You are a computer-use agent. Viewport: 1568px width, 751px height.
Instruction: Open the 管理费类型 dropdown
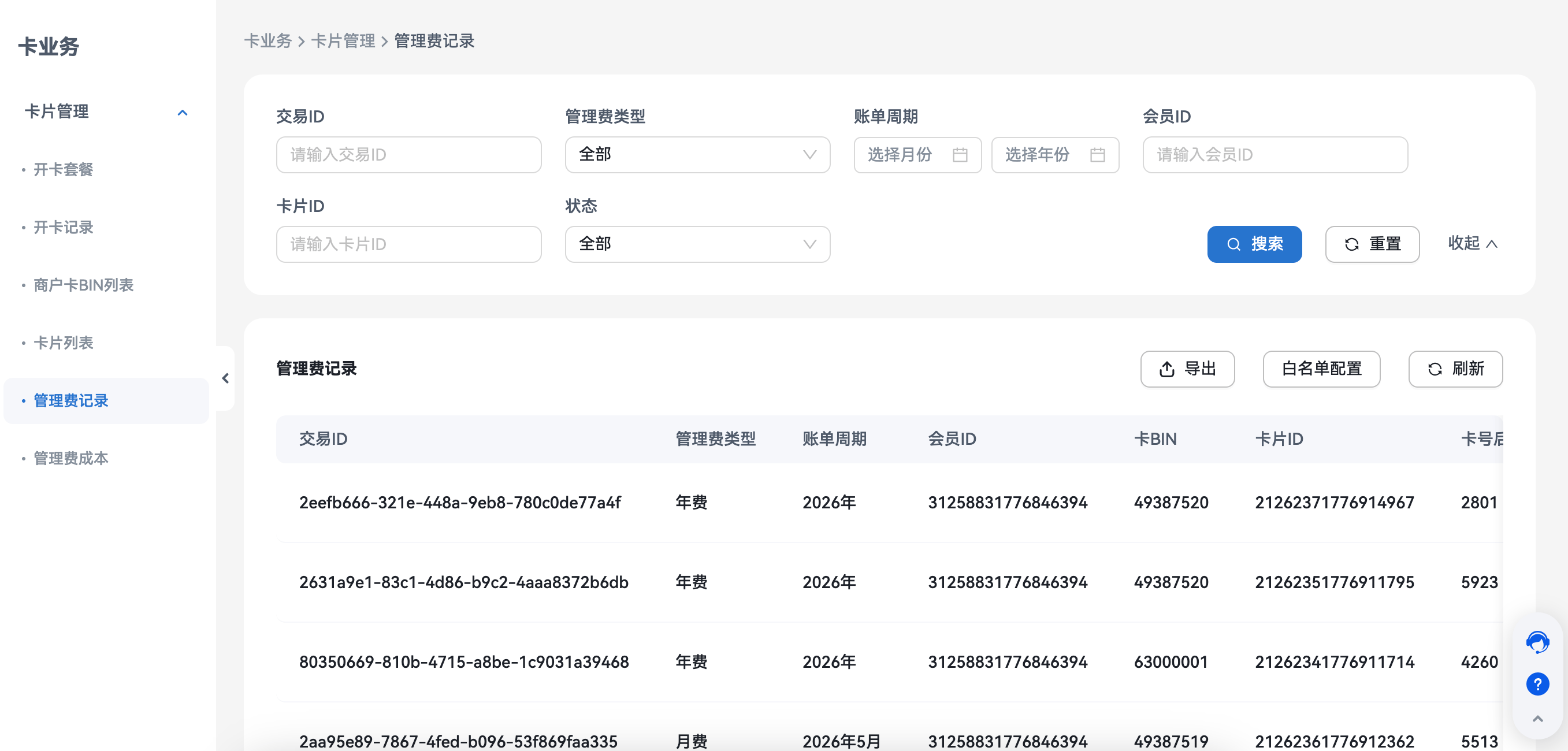pos(697,155)
